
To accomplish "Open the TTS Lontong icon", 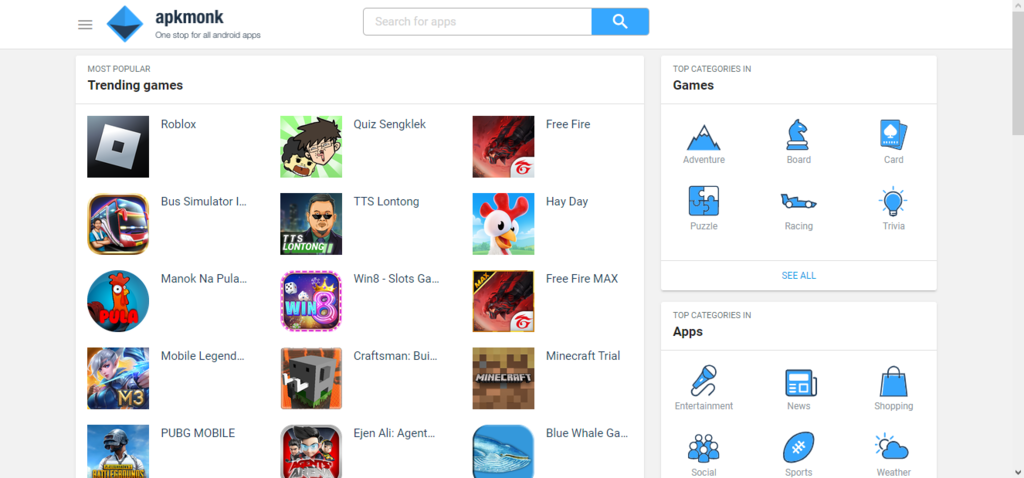I will click(x=311, y=224).
